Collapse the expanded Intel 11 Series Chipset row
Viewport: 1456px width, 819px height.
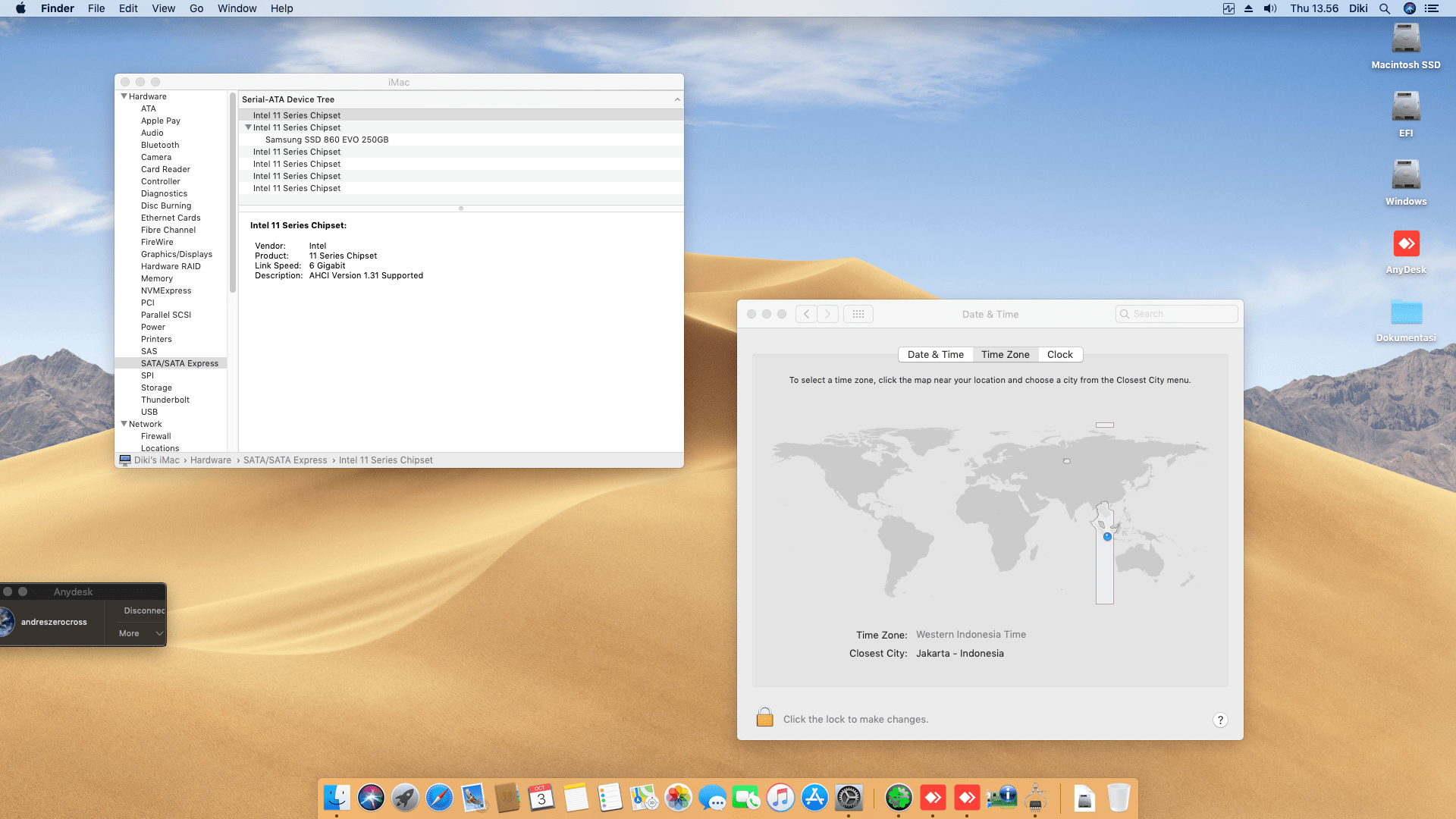[x=248, y=127]
